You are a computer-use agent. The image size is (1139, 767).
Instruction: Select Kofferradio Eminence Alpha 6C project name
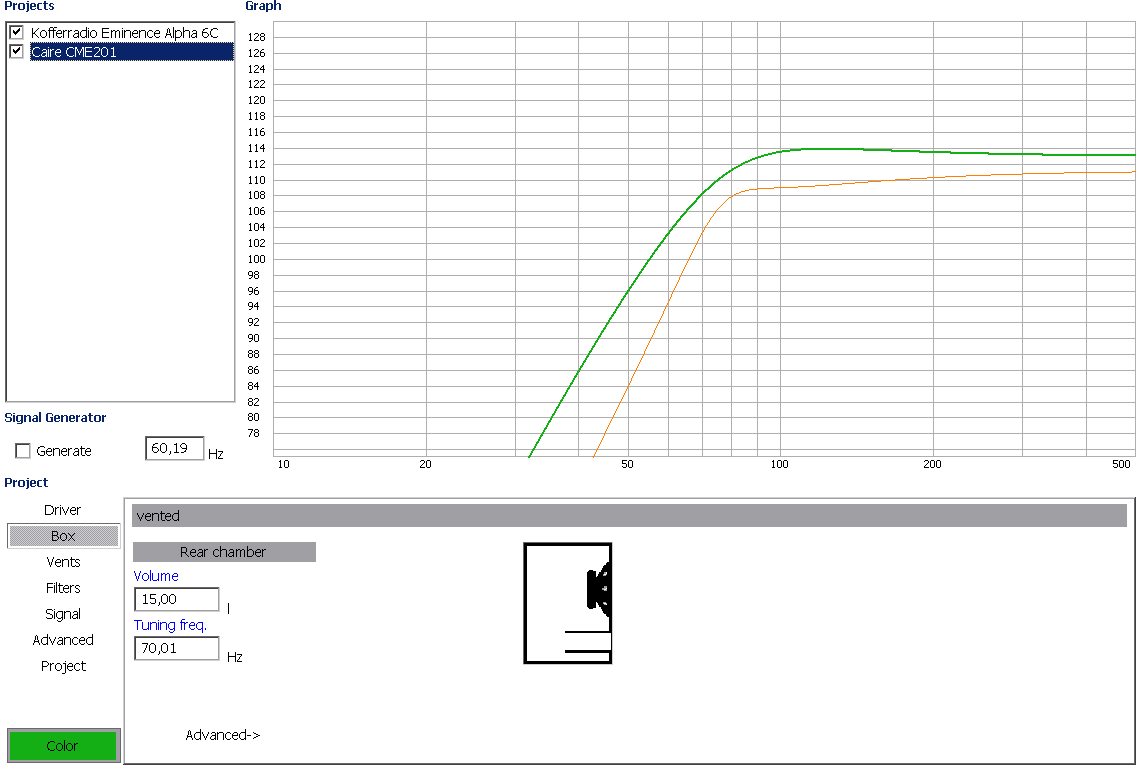point(124,33)
